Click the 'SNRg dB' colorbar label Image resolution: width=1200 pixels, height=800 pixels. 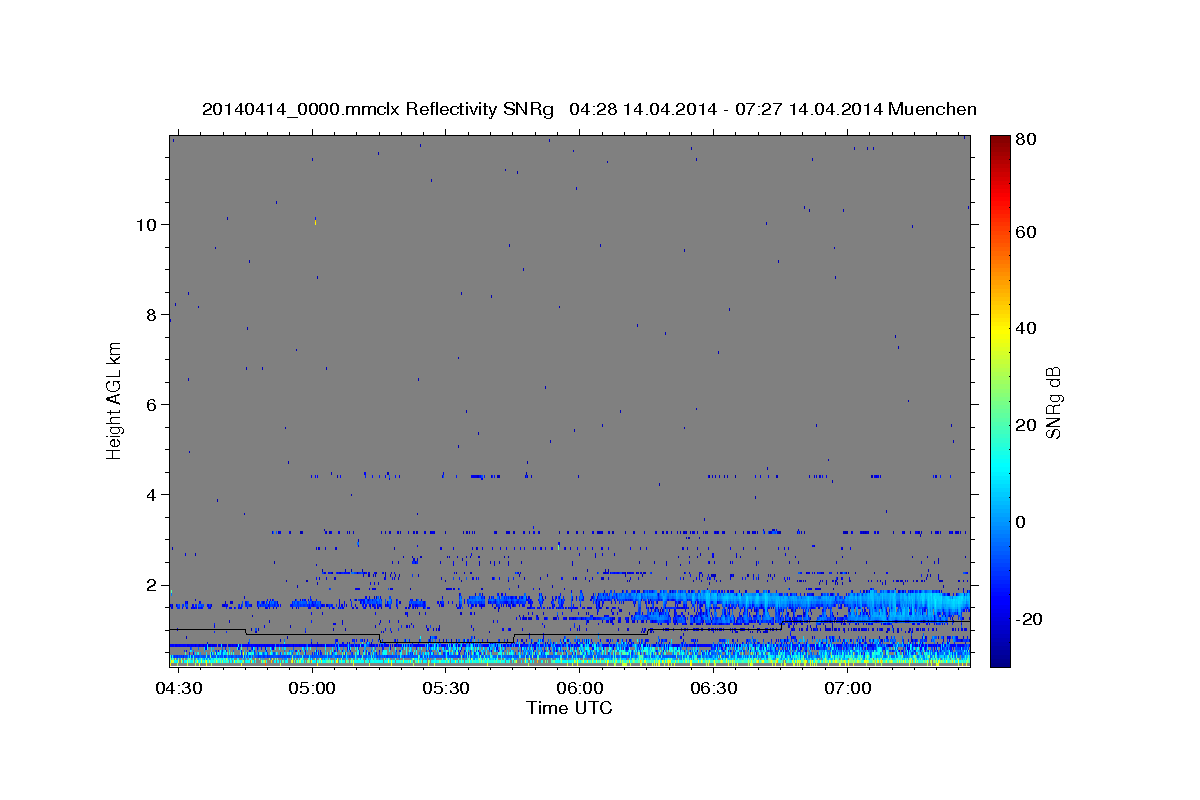[x=1053, y=403]
